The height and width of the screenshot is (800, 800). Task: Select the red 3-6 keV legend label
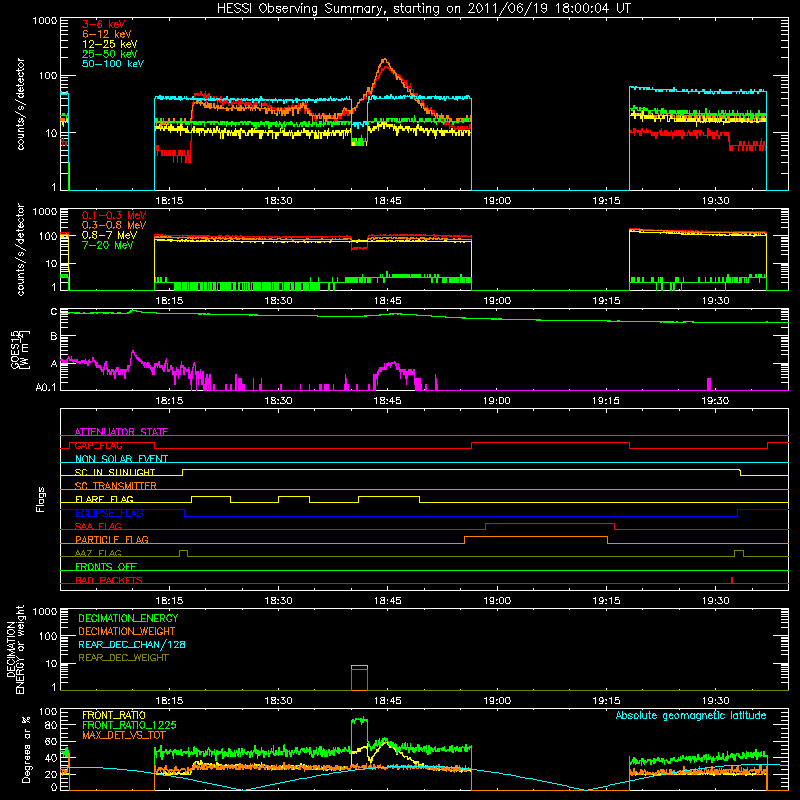pyautogui.click(x=104, y=24)
